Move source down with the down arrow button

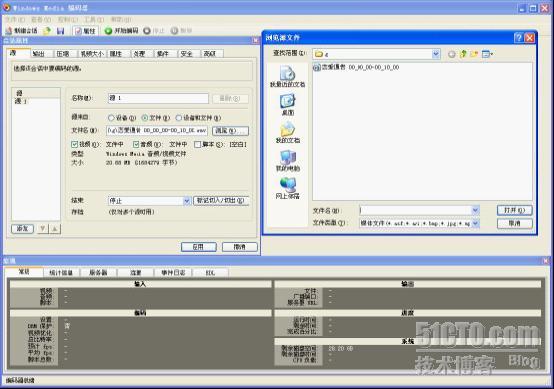click(x=43, y=229)
